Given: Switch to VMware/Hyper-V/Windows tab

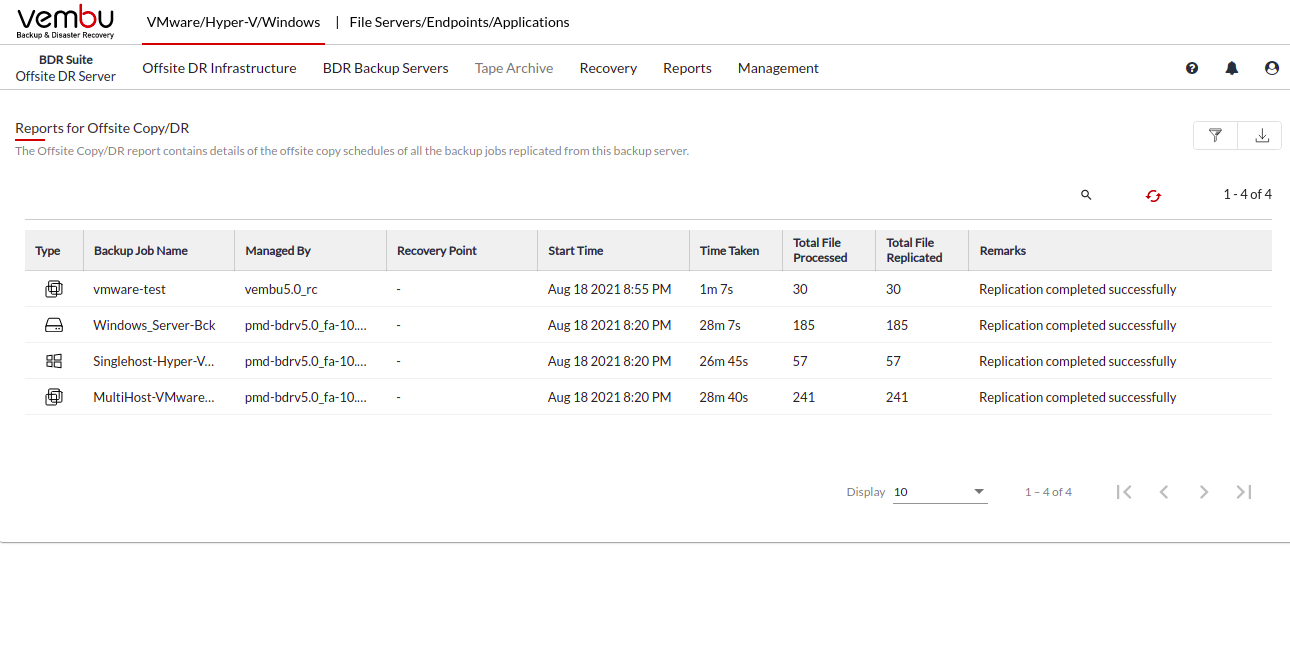Looking at the screenshot, I should click(x=233, y=22).
